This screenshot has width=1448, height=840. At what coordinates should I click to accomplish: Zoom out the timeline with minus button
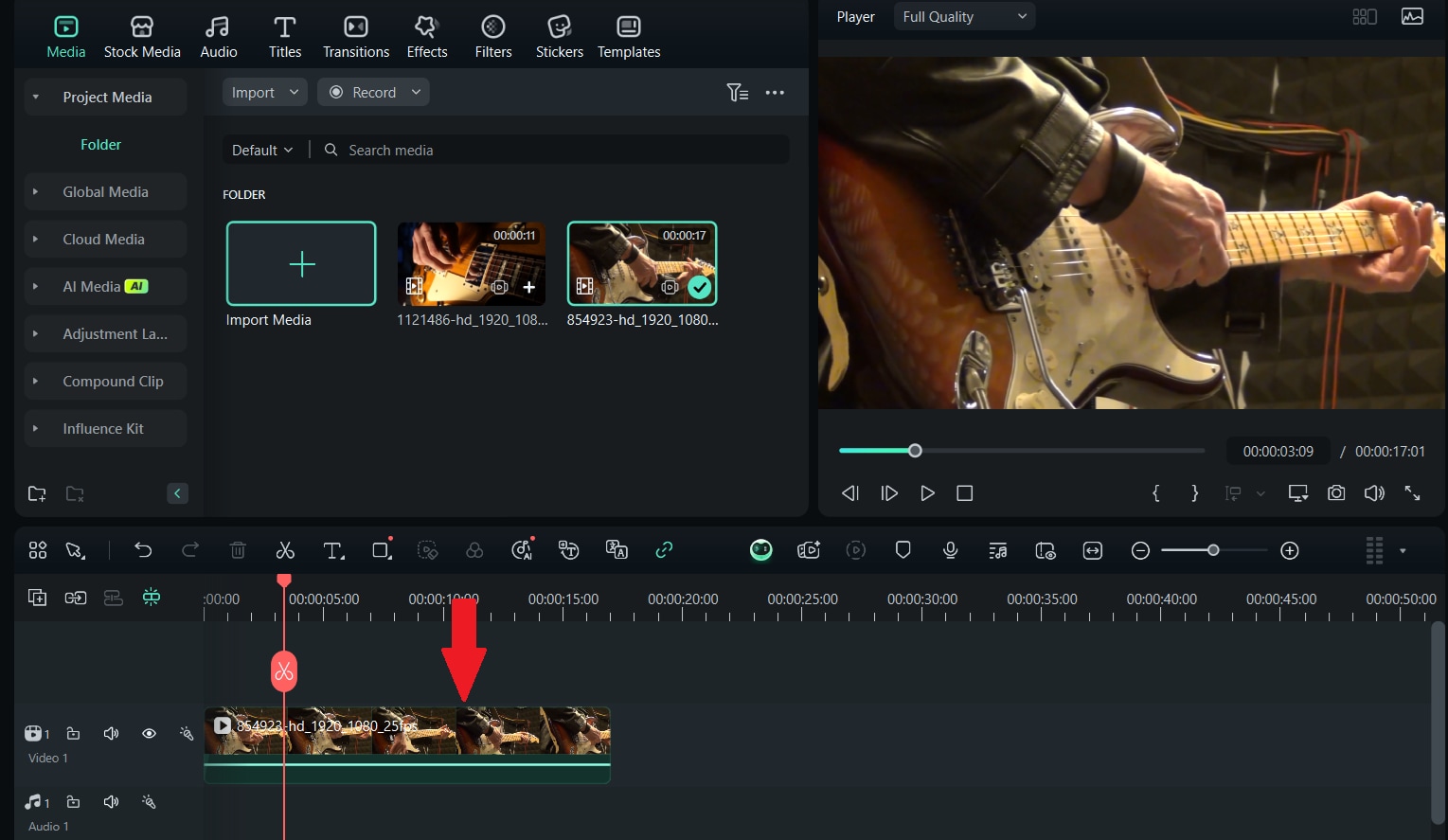[1140, 550]
